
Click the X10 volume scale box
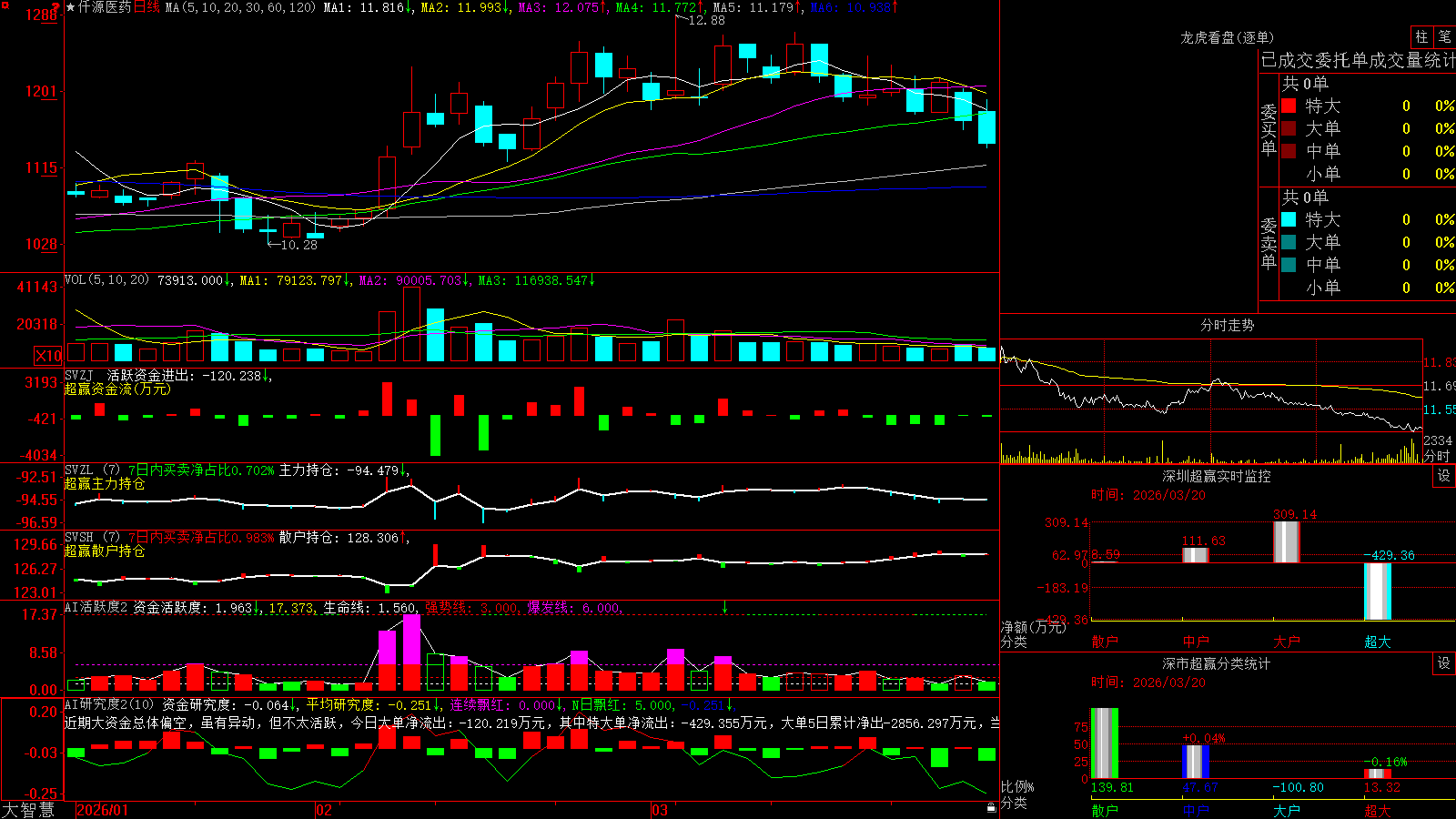click(x=48, y=356)
